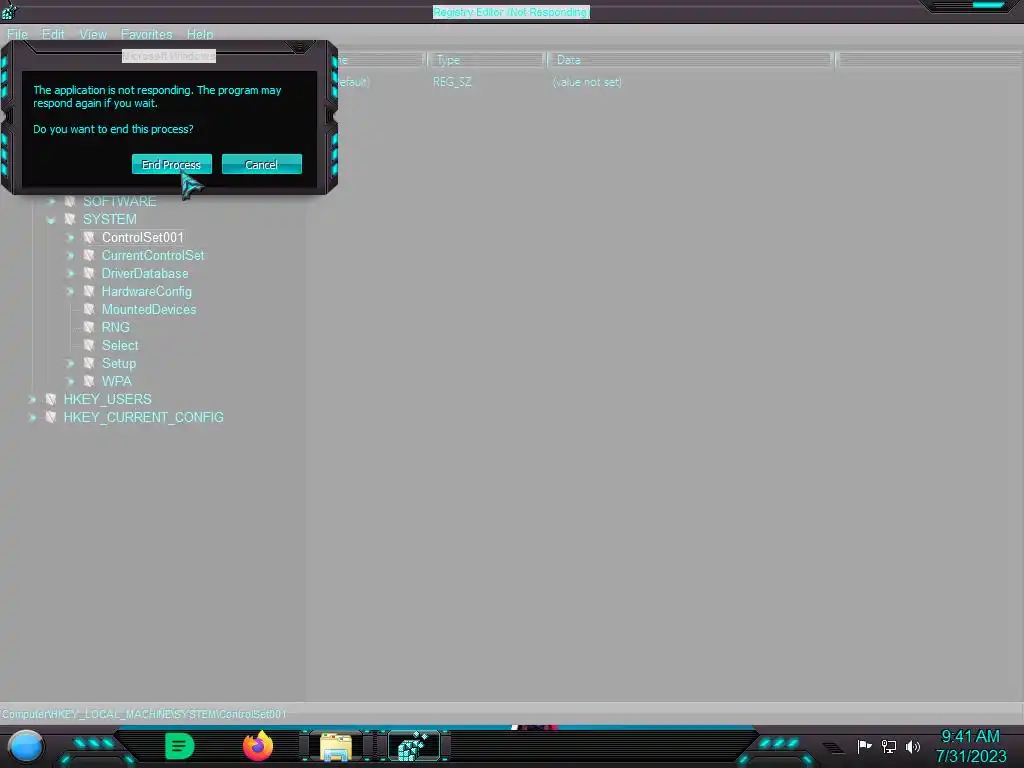
Task: Click the RNG folder icon
Action: point(89,327)
